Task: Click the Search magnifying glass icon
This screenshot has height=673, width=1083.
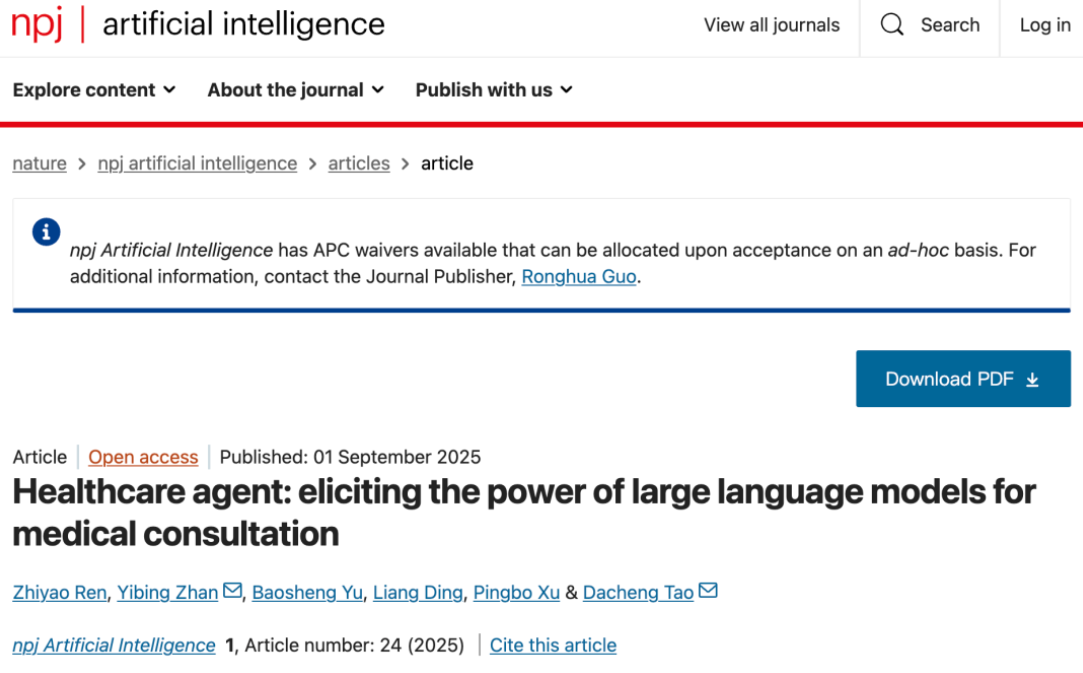Action: point(892,25)
